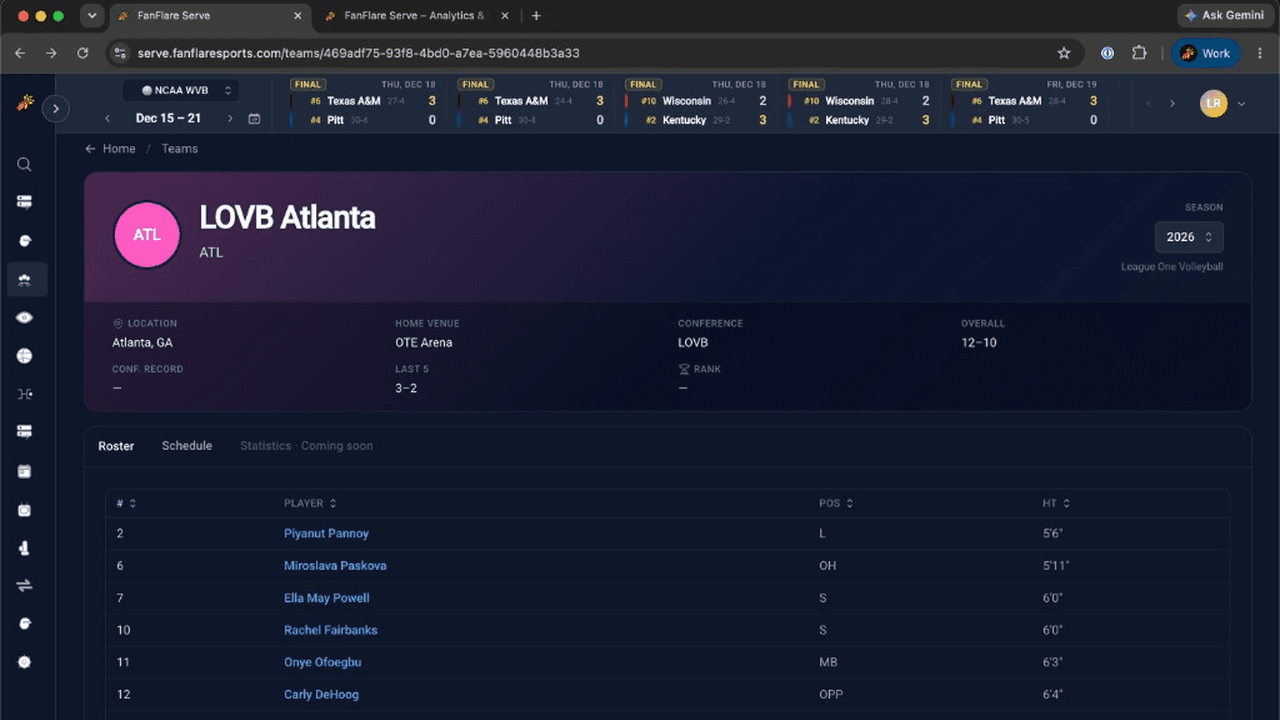This screenshot has height=720, width=1280.
Task: Click the OPP position in Carly DeHoog's row
Action: 830,694
